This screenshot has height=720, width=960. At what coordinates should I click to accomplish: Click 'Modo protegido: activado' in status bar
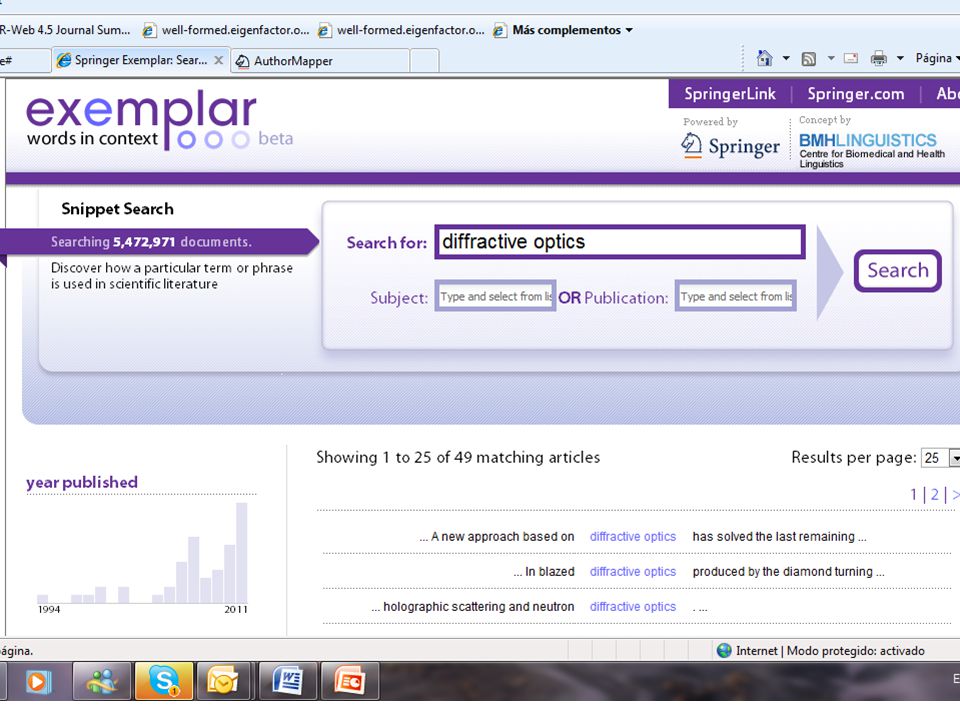click(x=856, y=651)
